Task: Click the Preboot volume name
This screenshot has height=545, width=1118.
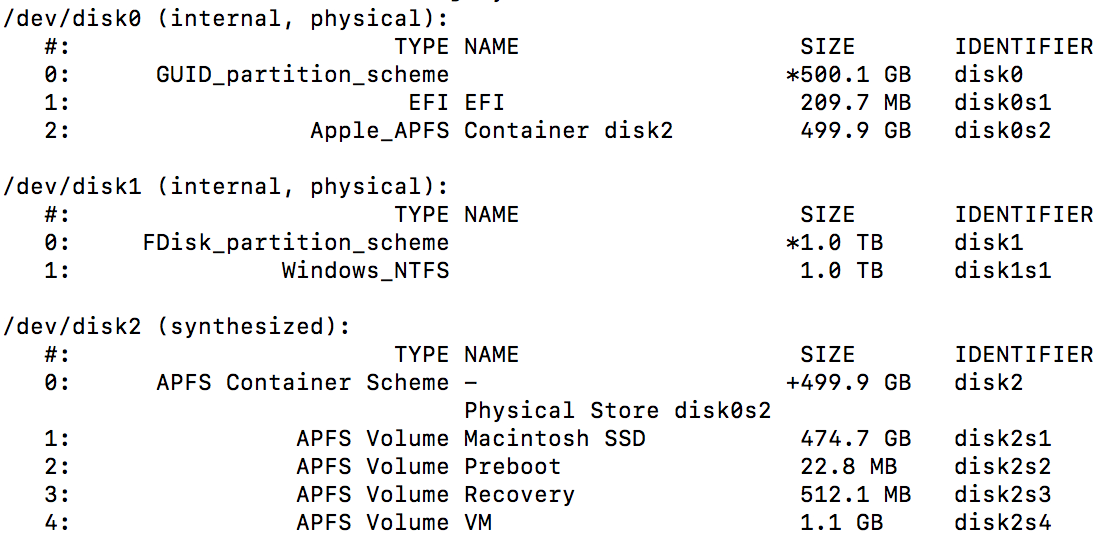Action: 512,466
